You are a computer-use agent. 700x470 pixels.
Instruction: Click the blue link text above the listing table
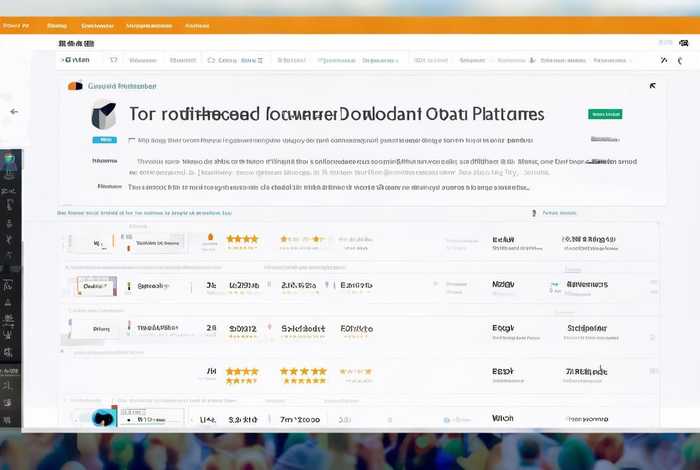tap(145, 213)
